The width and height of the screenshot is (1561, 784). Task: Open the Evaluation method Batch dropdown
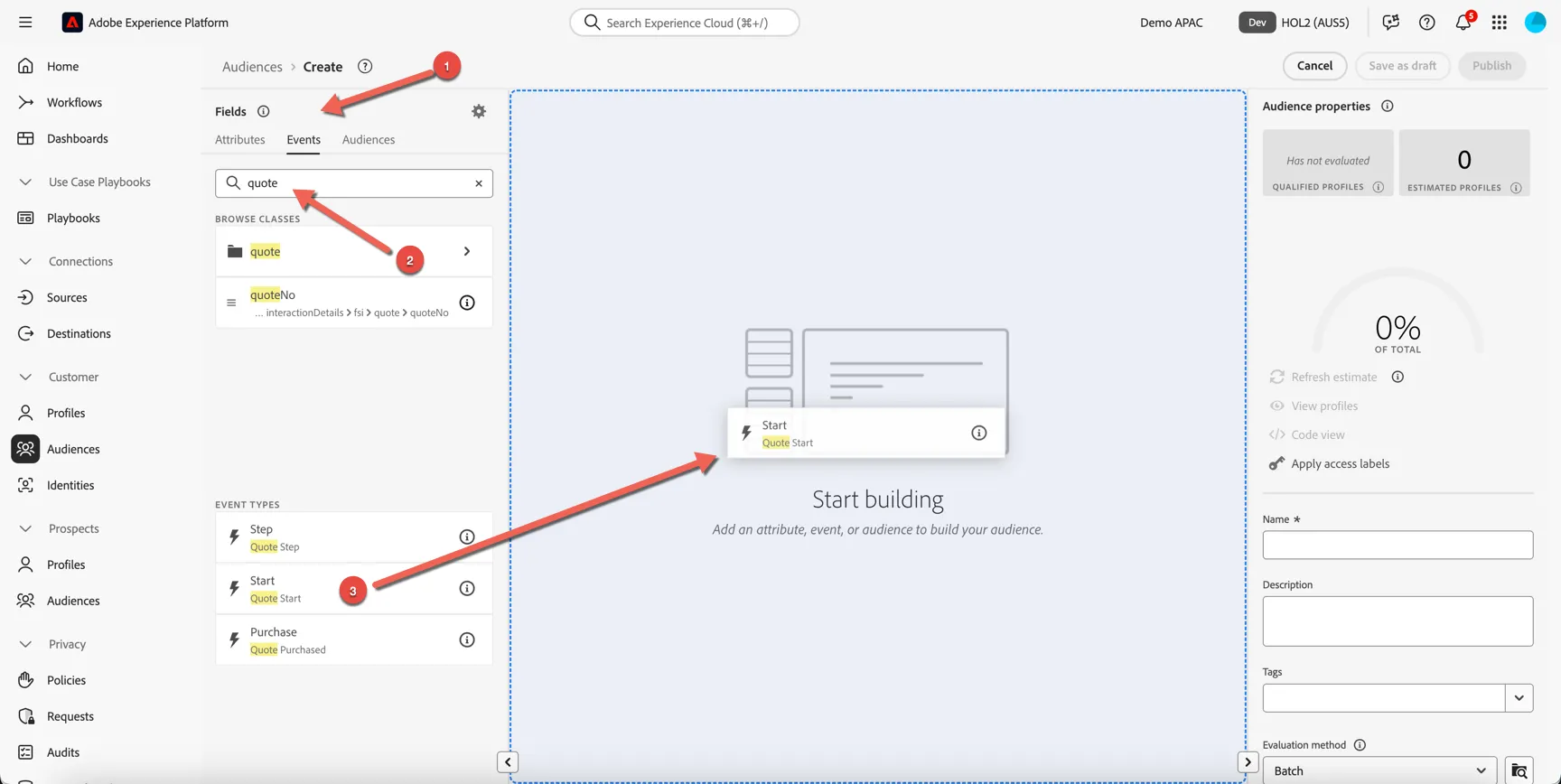(x=1379, y=770)
